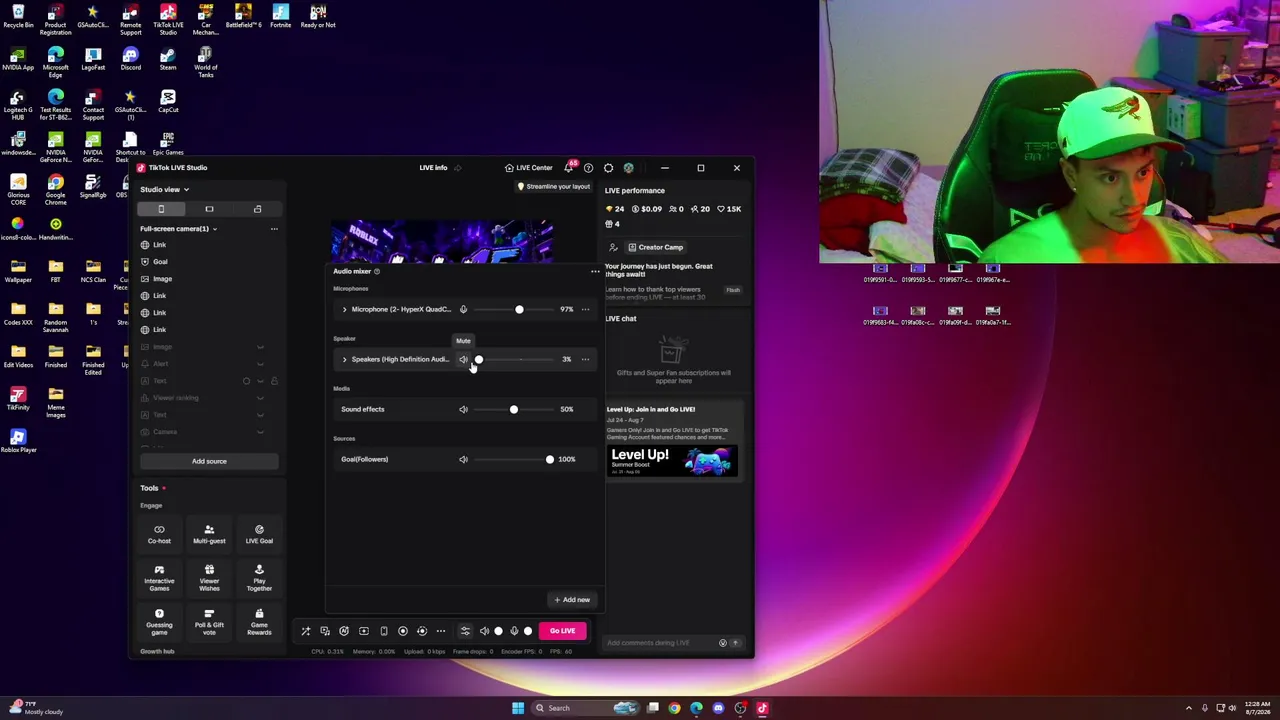1280x720 pixels.
Task: Expand the dimmed Camera source chevron
Action: tap(260, 432)
